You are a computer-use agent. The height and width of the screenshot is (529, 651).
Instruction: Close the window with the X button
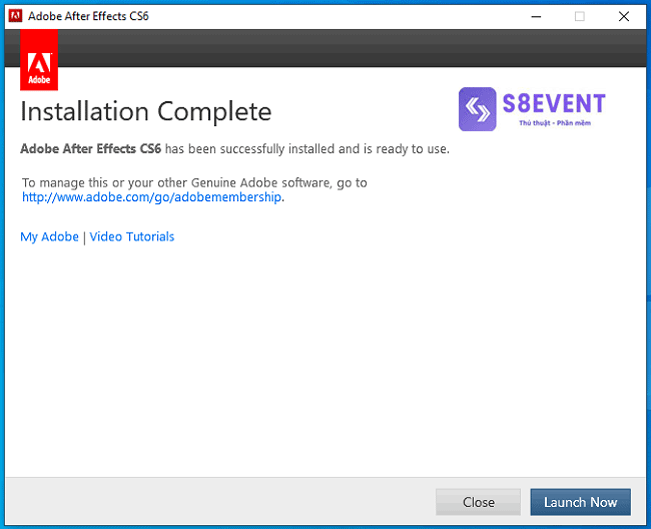[624, 17]
